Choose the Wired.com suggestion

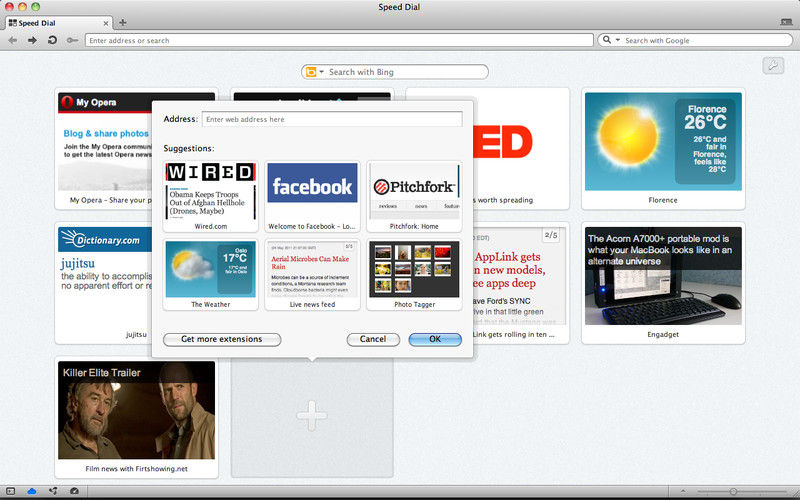coord(210,196)
